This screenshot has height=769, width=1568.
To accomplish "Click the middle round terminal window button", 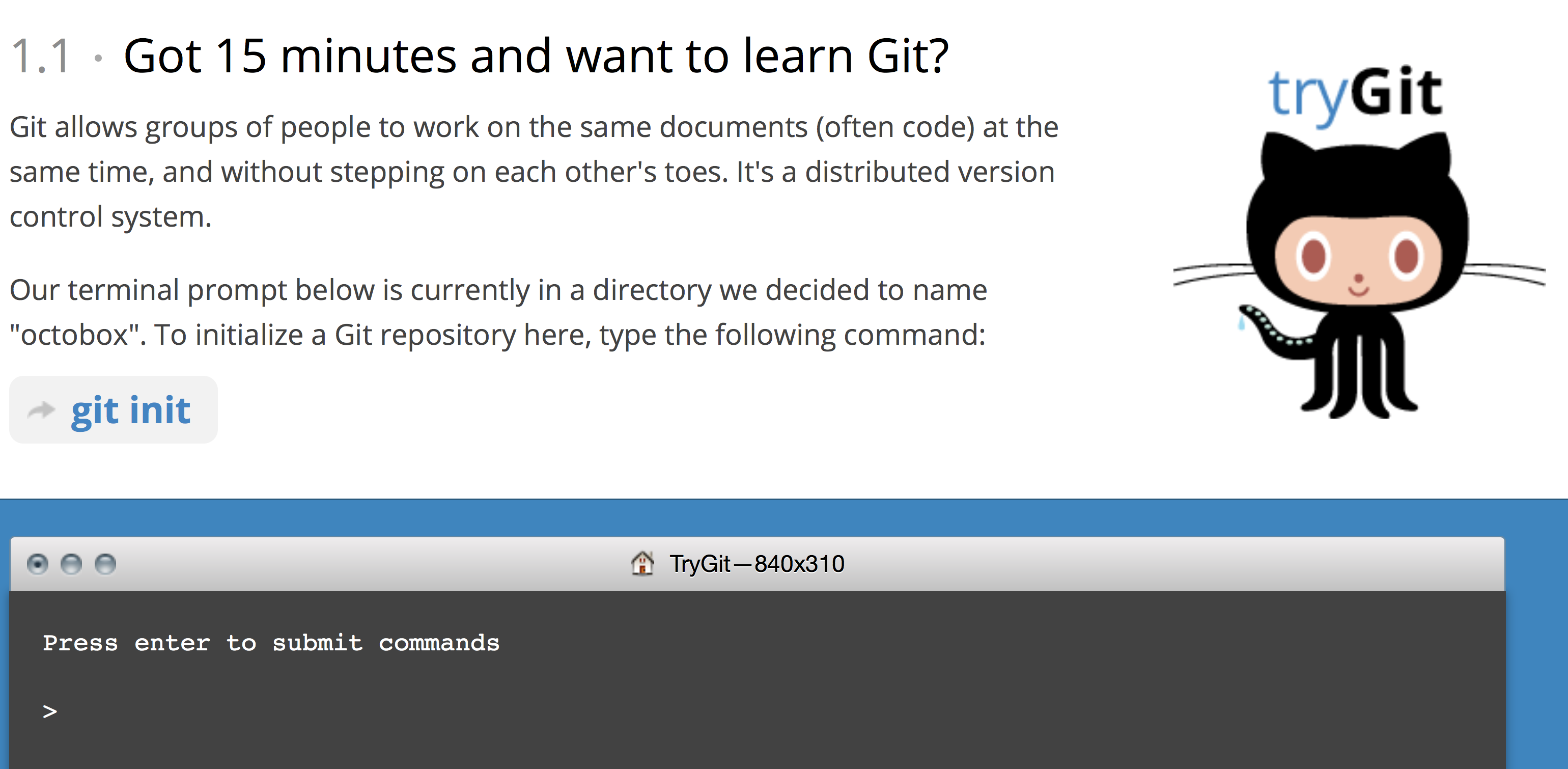I will click(71, 564).
